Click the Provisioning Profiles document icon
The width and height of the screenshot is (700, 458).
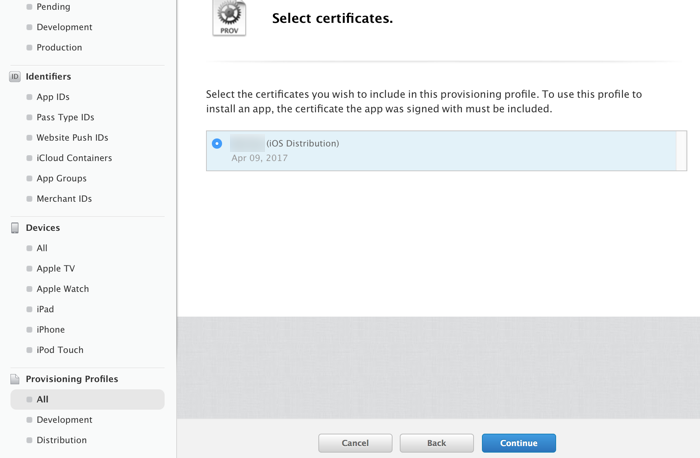click(15, 379)
